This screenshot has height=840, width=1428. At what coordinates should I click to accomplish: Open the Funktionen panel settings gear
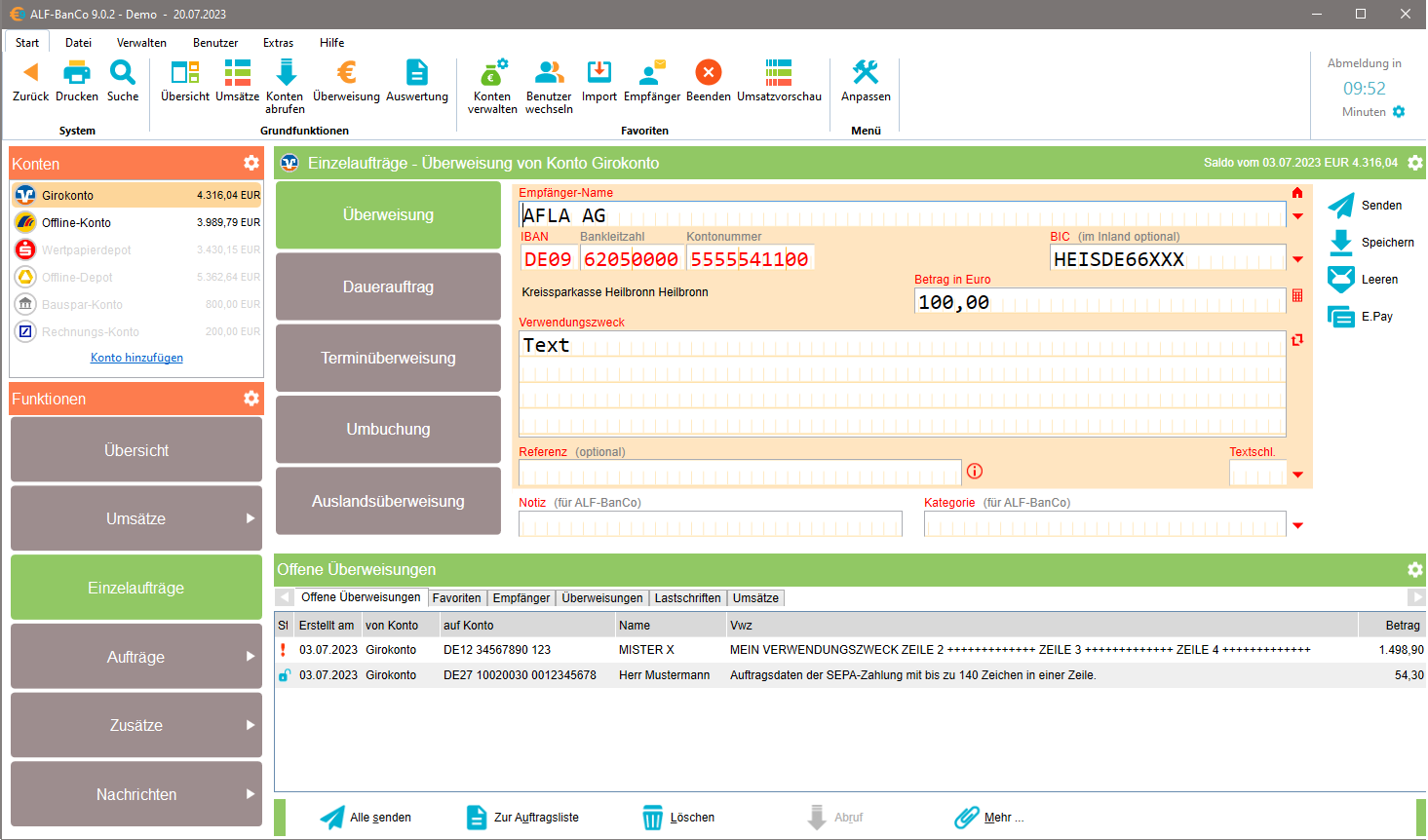pos(251,398)
